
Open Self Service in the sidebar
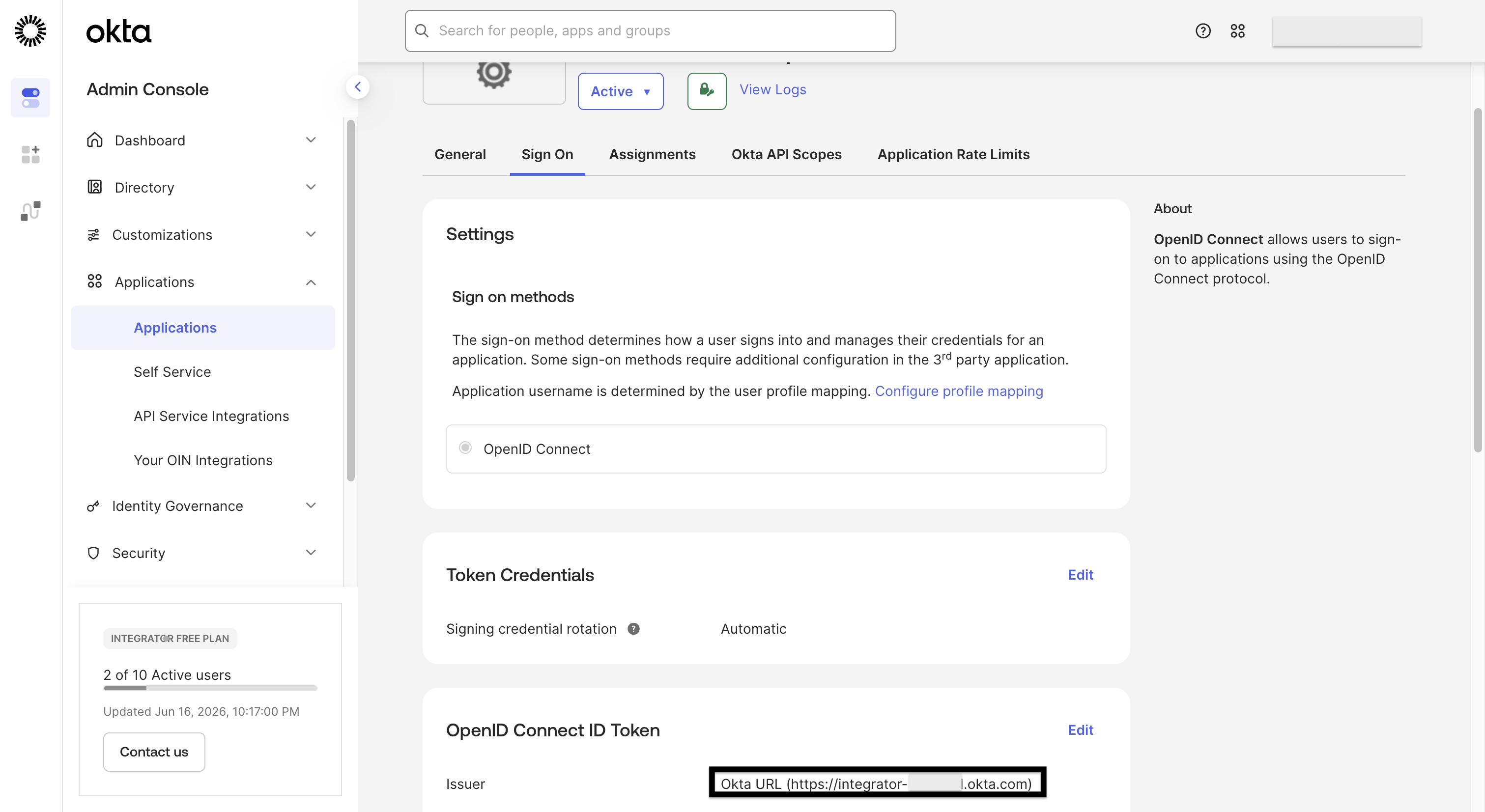pyautogui.click(x=172, y=372)
